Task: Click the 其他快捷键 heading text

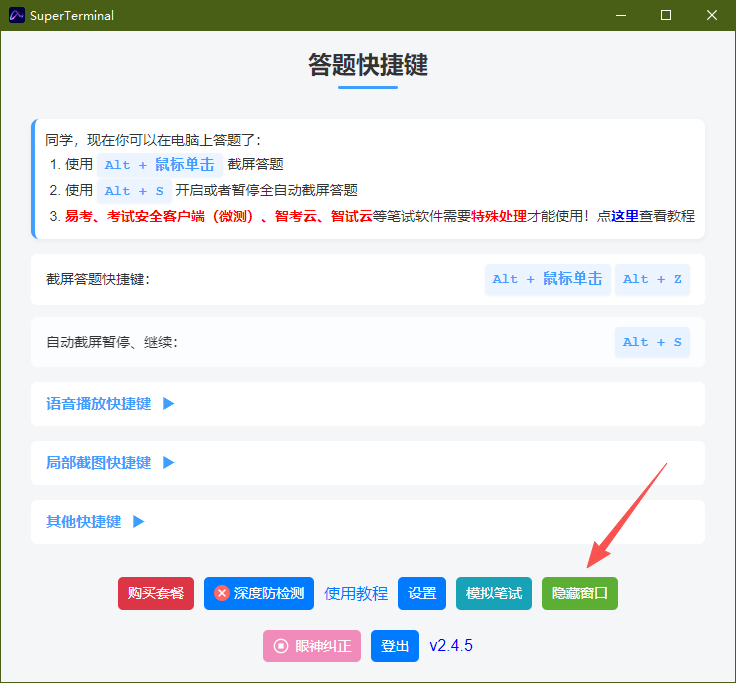Action: (84, 522)
